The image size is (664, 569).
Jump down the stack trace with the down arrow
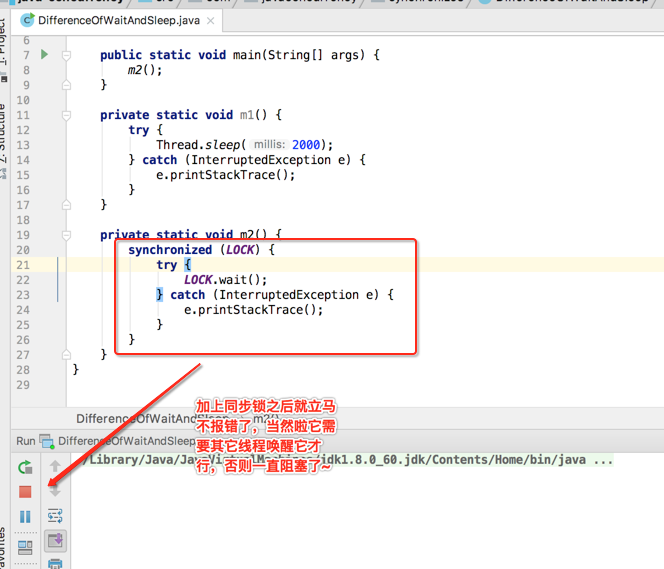[55, 491]
